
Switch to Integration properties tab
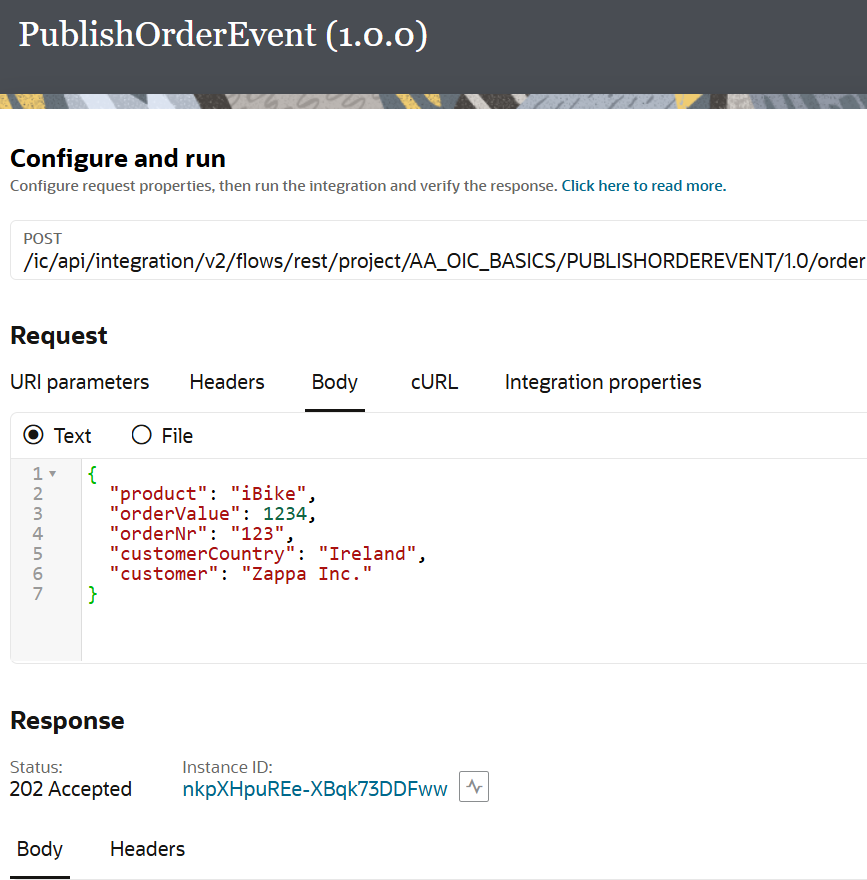[x=603, y=382]
